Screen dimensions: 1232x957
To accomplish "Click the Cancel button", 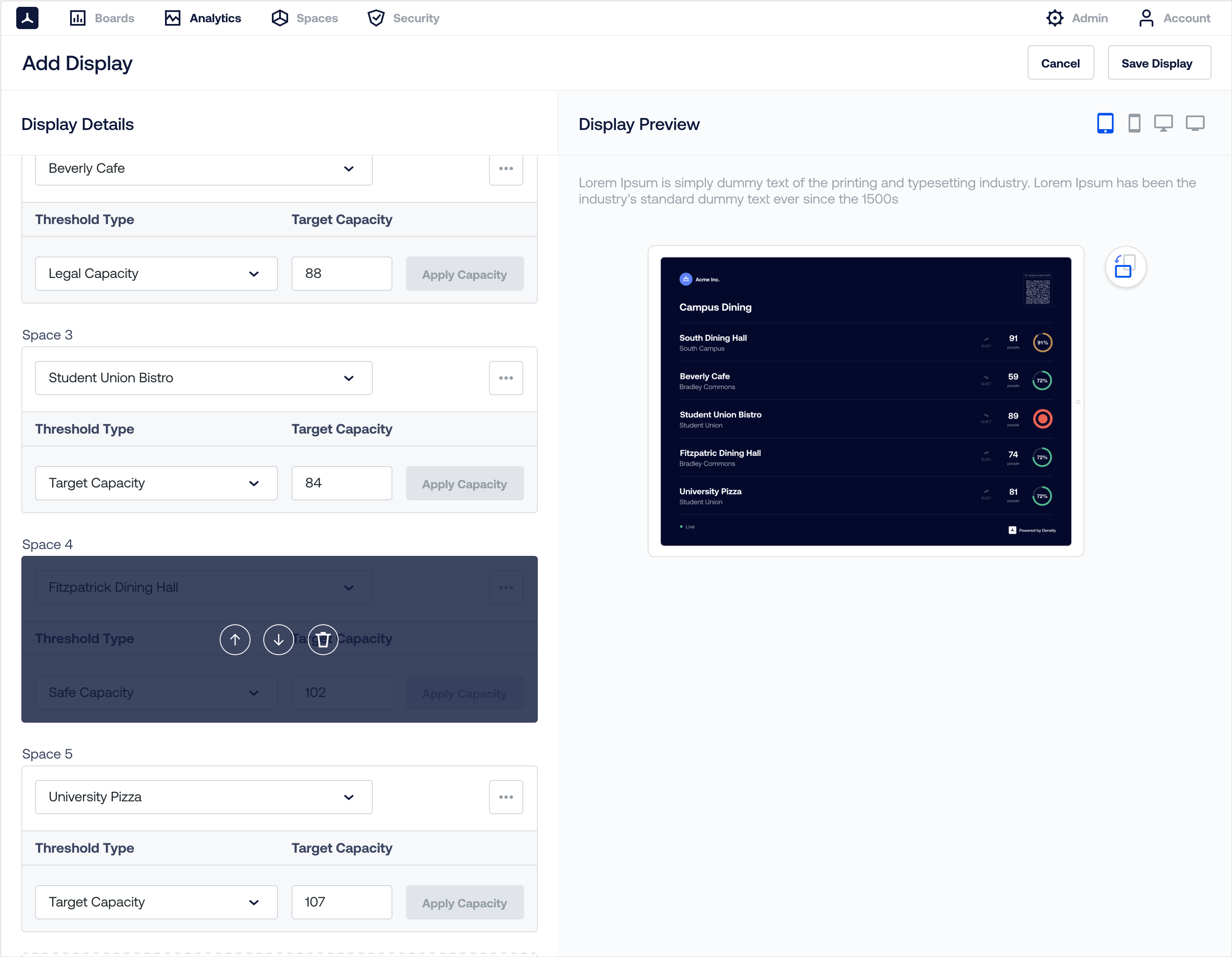I will point(1060,62).
